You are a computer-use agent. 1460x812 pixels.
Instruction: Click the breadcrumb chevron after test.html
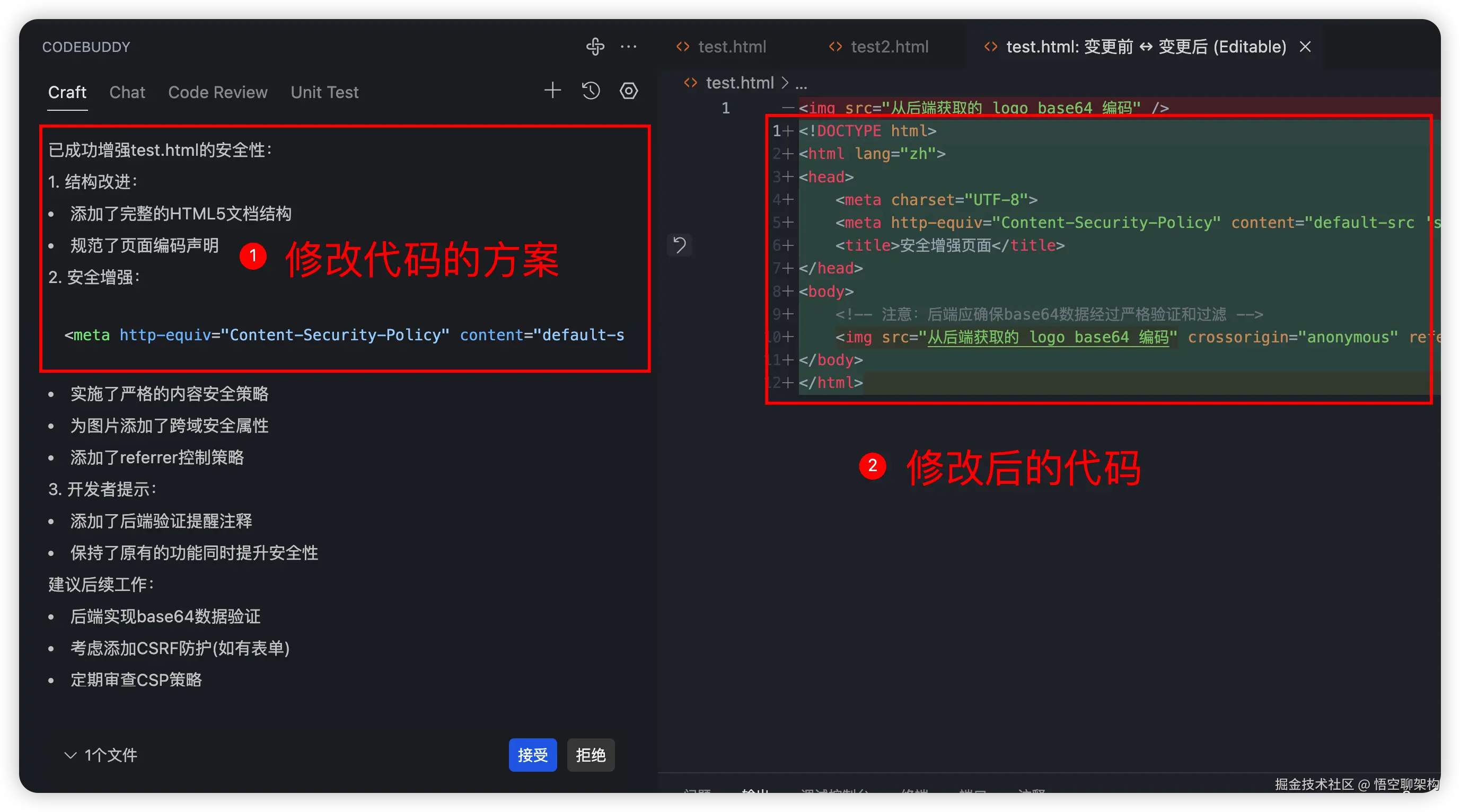coord(785,83)
